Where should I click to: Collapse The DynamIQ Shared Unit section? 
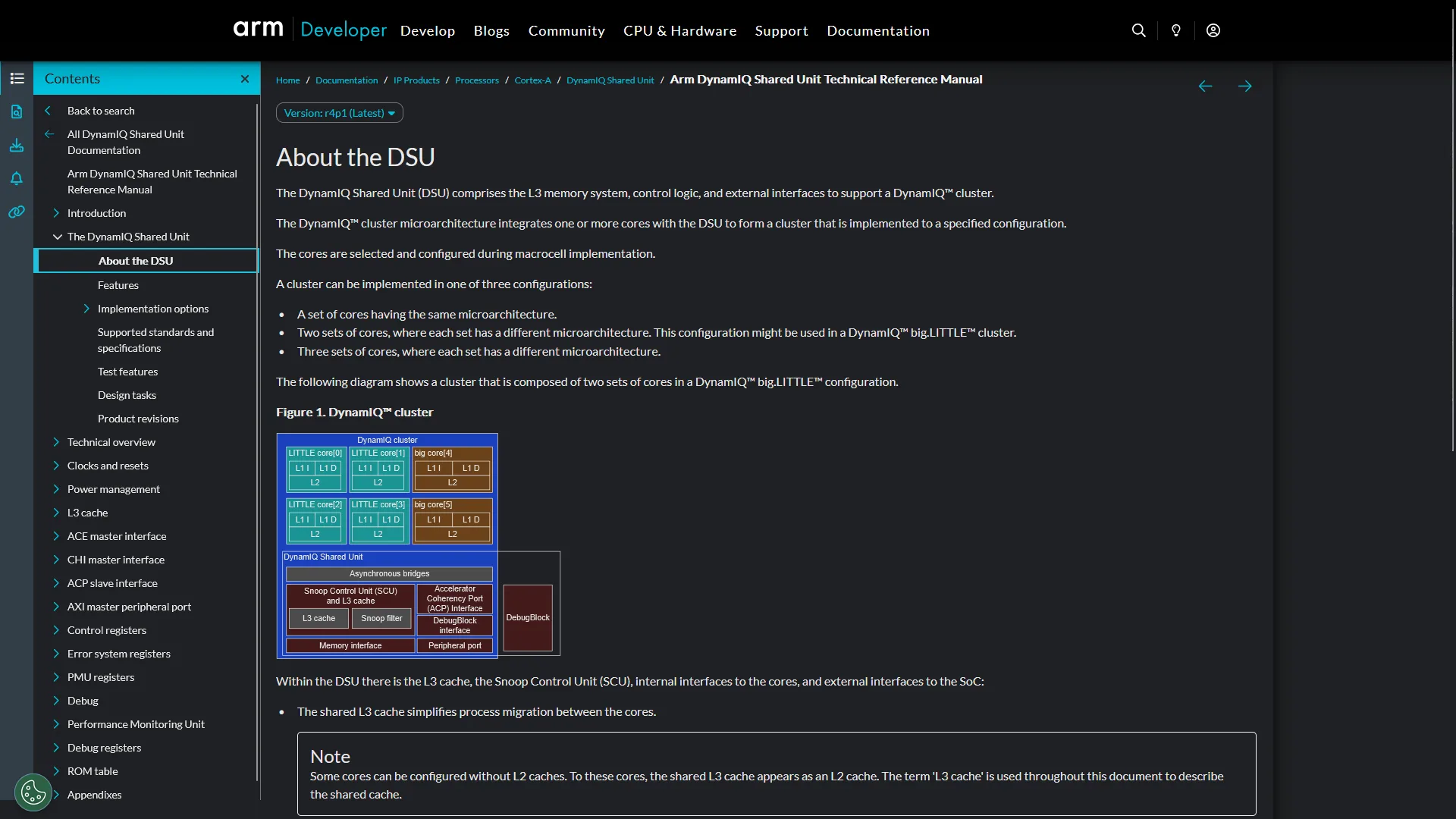tap(57, 237)
